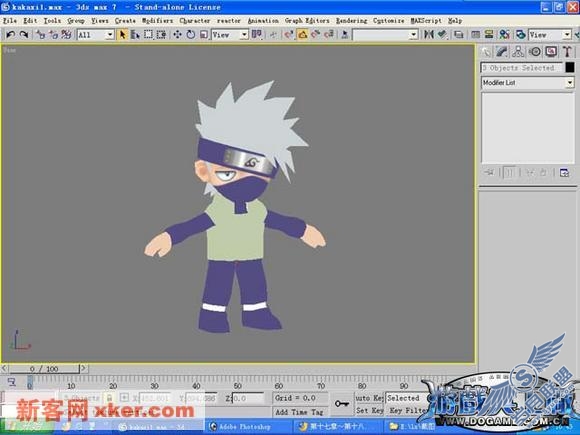Click the time slider left arrow
This screenshot has width=580, height=435.
coord(4,368)
